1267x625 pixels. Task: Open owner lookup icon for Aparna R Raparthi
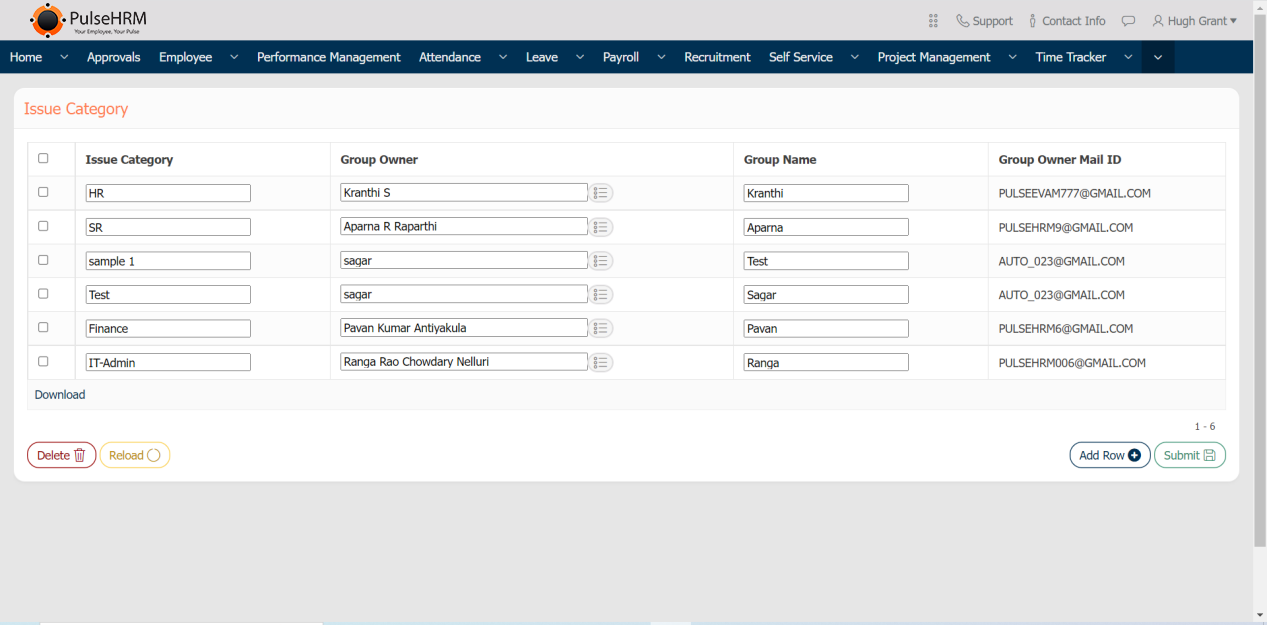coord(601,227)
